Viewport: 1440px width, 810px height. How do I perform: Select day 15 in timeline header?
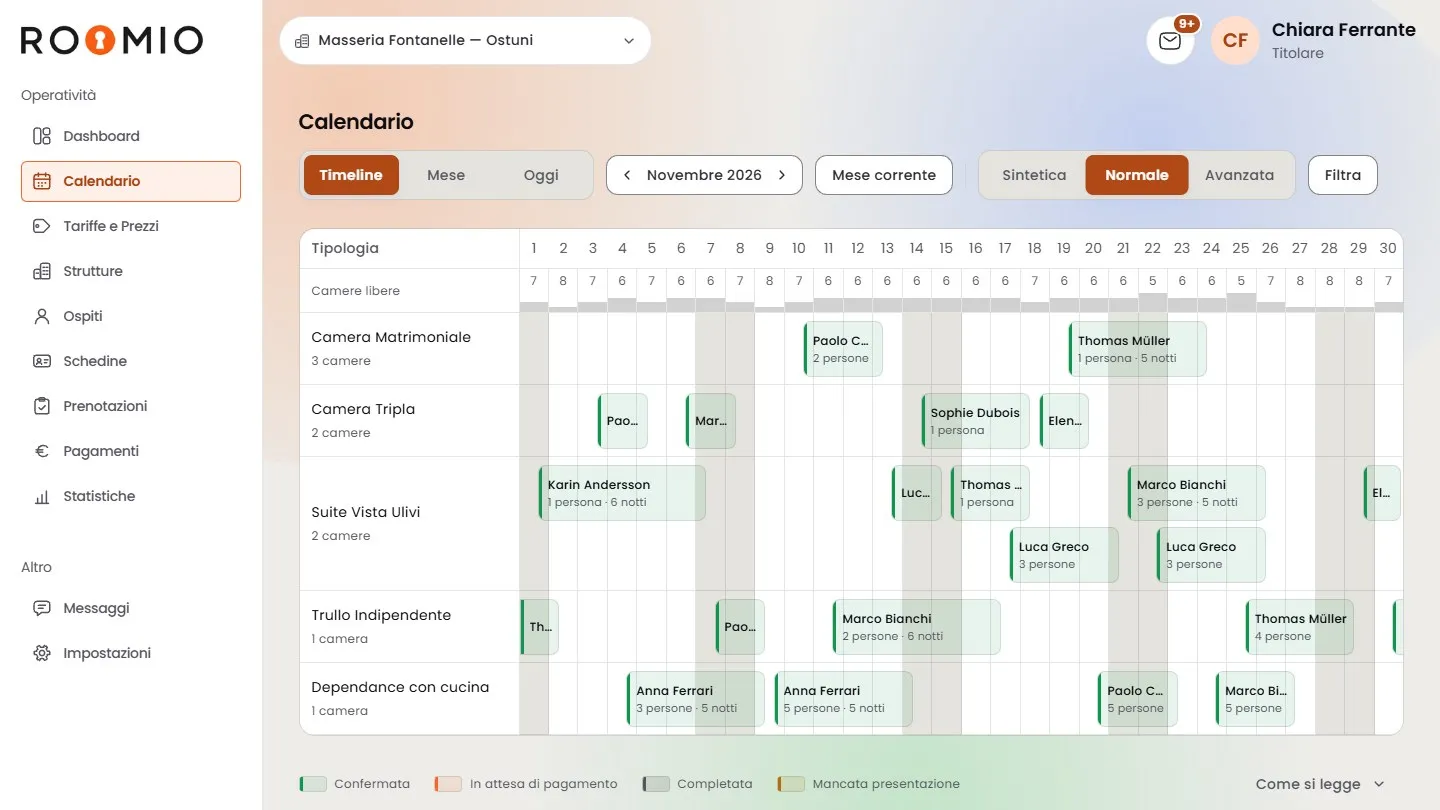point(946,248)
